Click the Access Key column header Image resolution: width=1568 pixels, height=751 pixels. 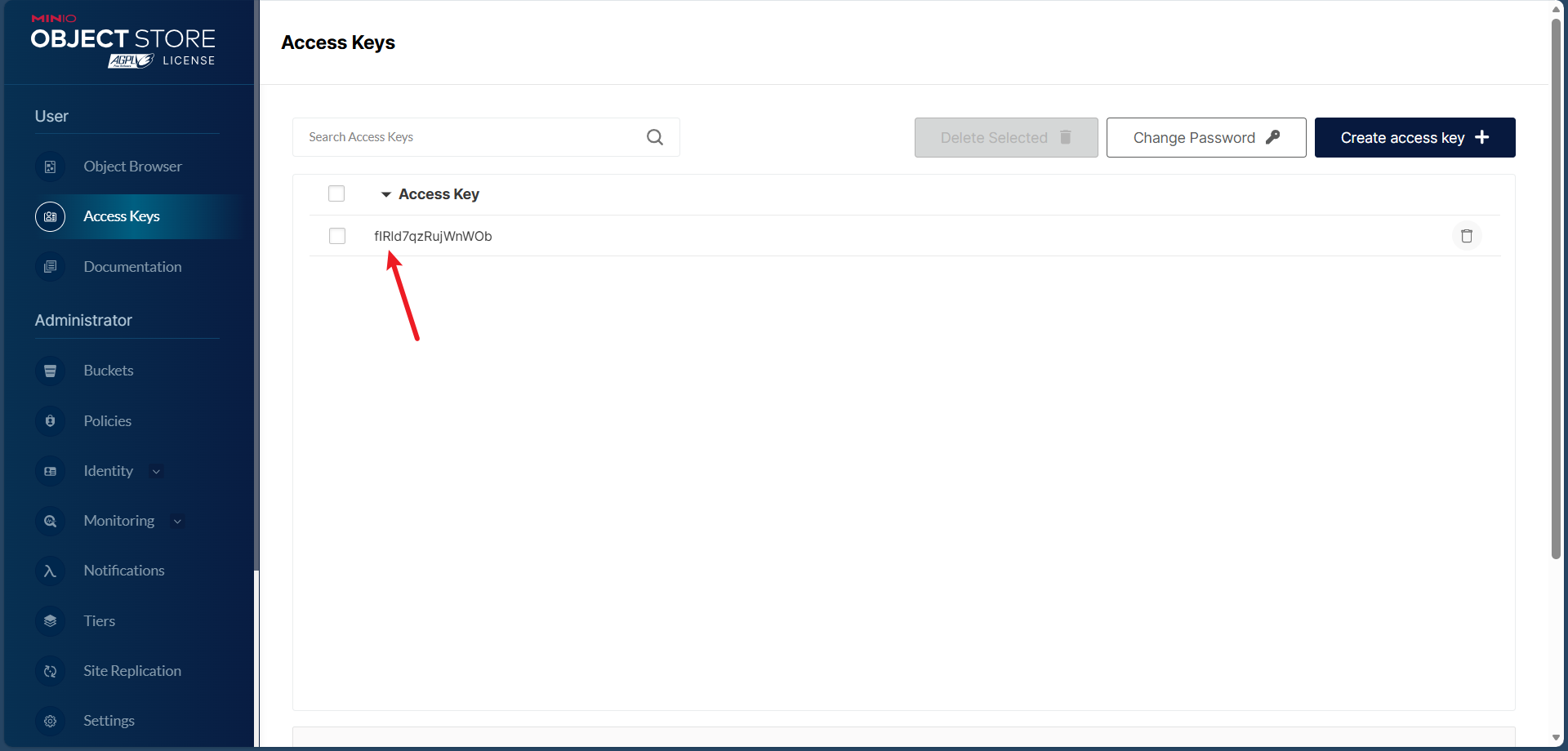(x=439, y=194)
